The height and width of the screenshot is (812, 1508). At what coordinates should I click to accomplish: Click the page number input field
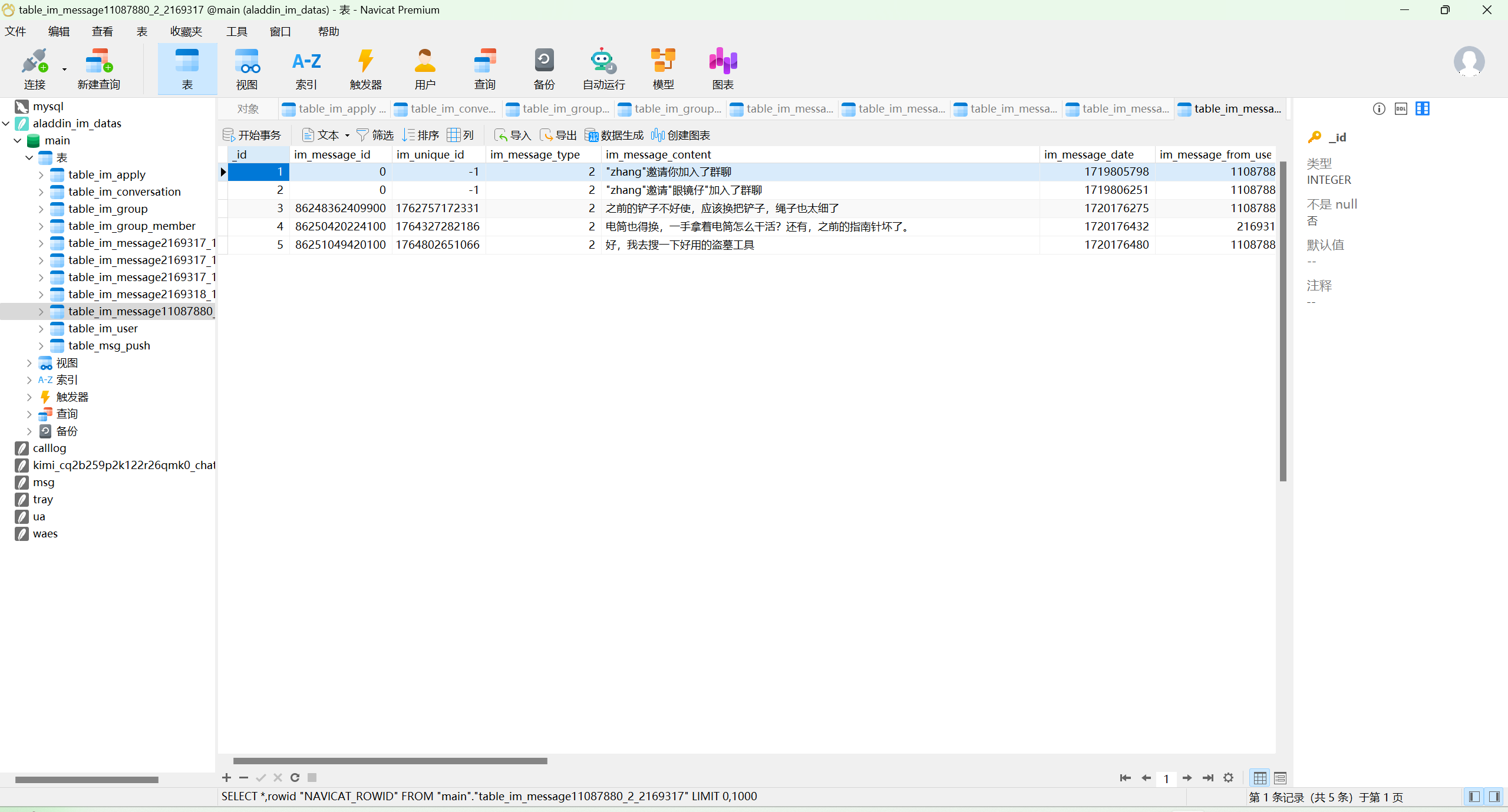[x=1166, y=778]
